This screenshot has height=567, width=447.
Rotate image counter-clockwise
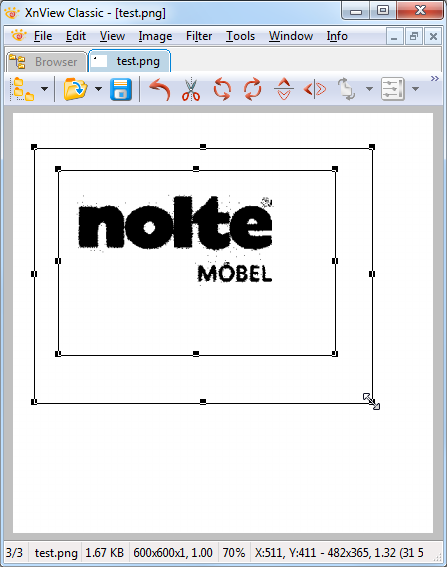222,89
